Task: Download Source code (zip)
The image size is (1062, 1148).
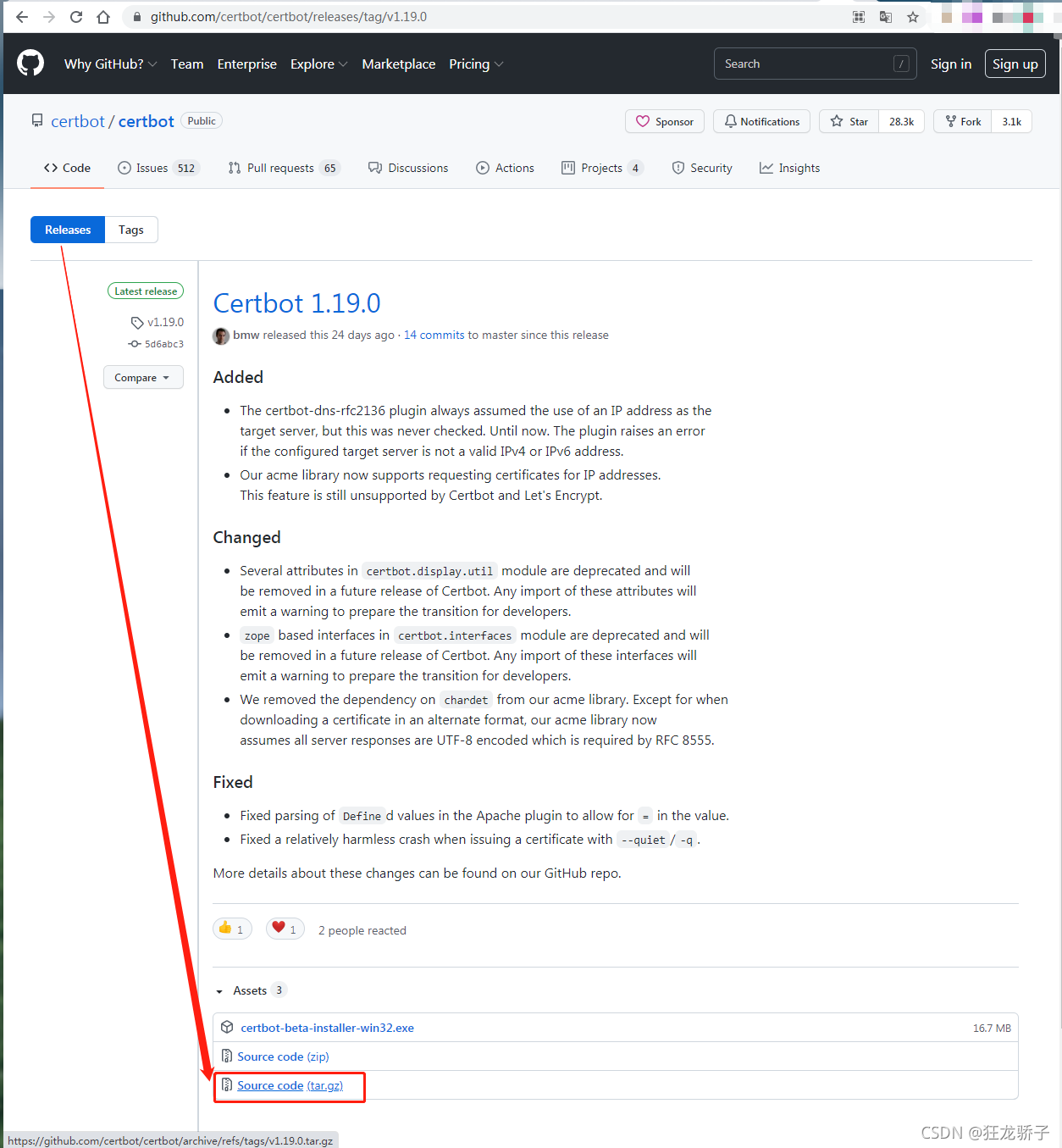Action: tap(283, 1056)
